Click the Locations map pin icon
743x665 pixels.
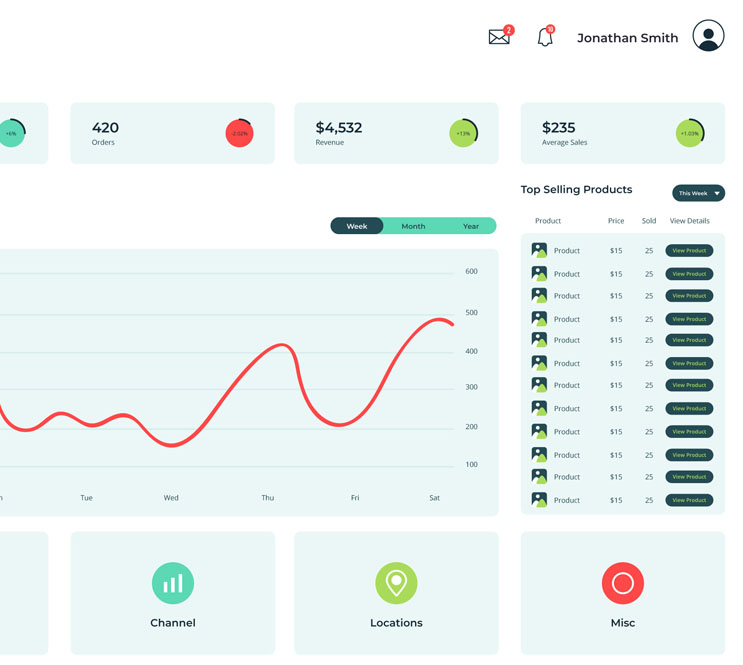pos(396,583)
